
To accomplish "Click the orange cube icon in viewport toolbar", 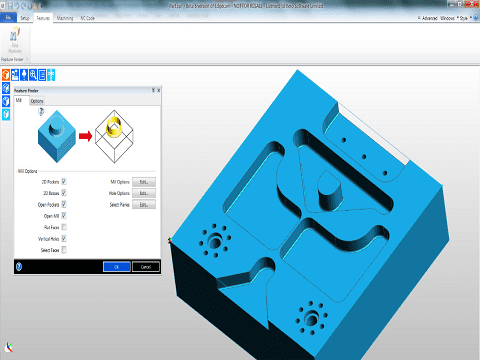I will (6, 75).
